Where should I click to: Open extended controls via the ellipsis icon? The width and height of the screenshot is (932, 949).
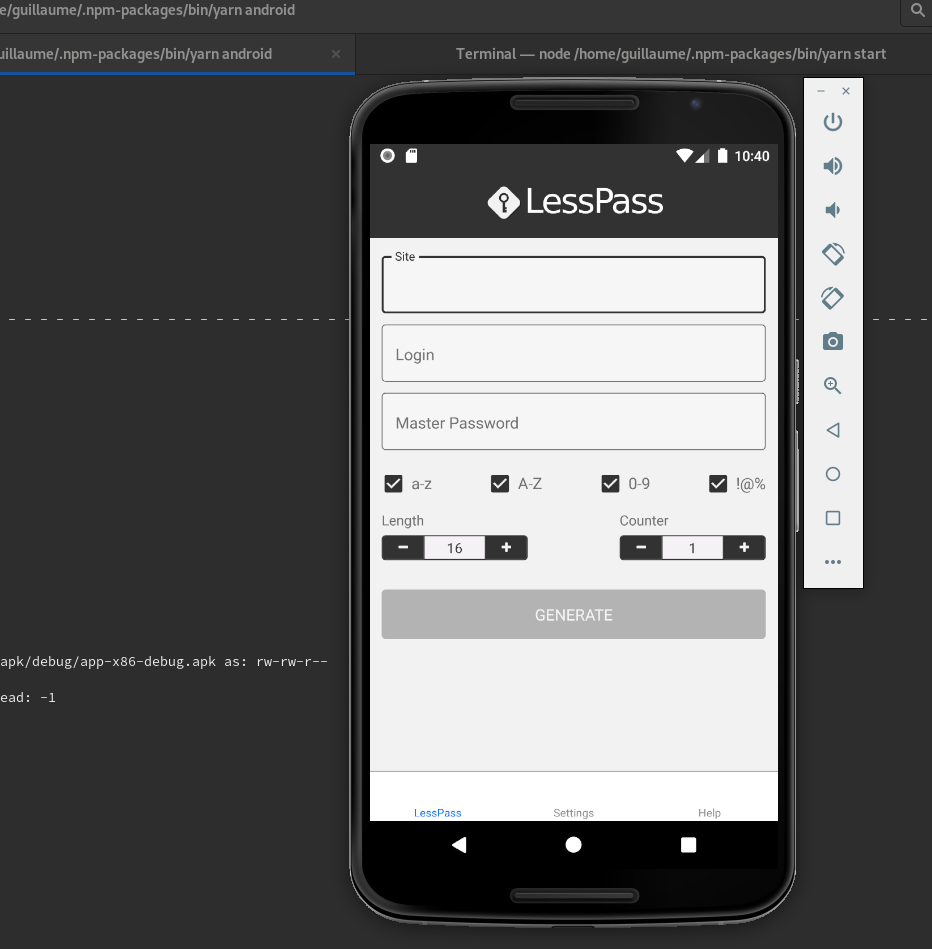832,561
